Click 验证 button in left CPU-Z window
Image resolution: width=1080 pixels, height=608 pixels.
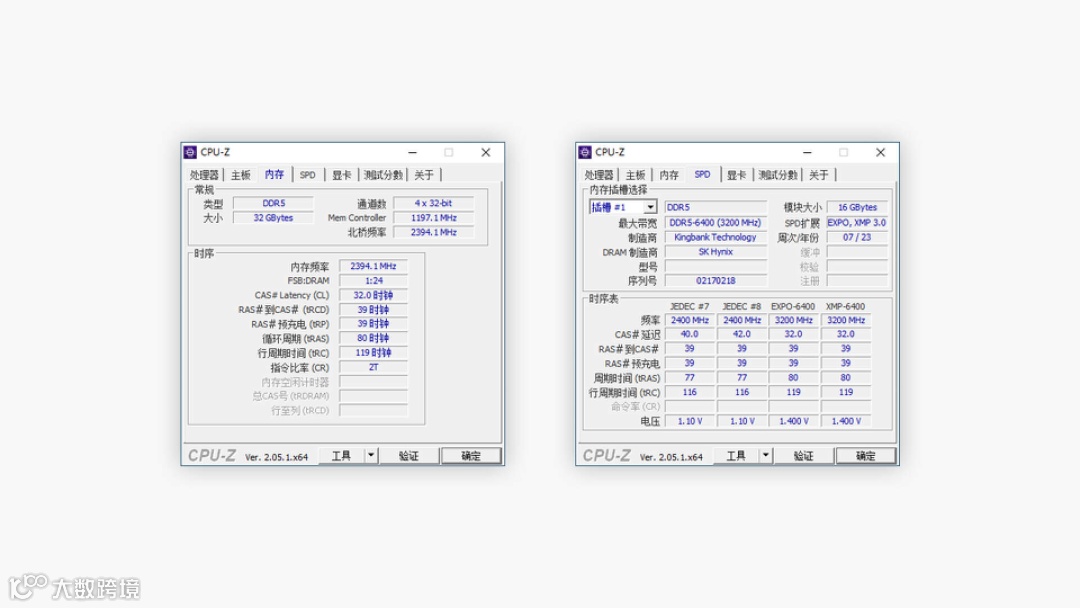pos(408,456)
